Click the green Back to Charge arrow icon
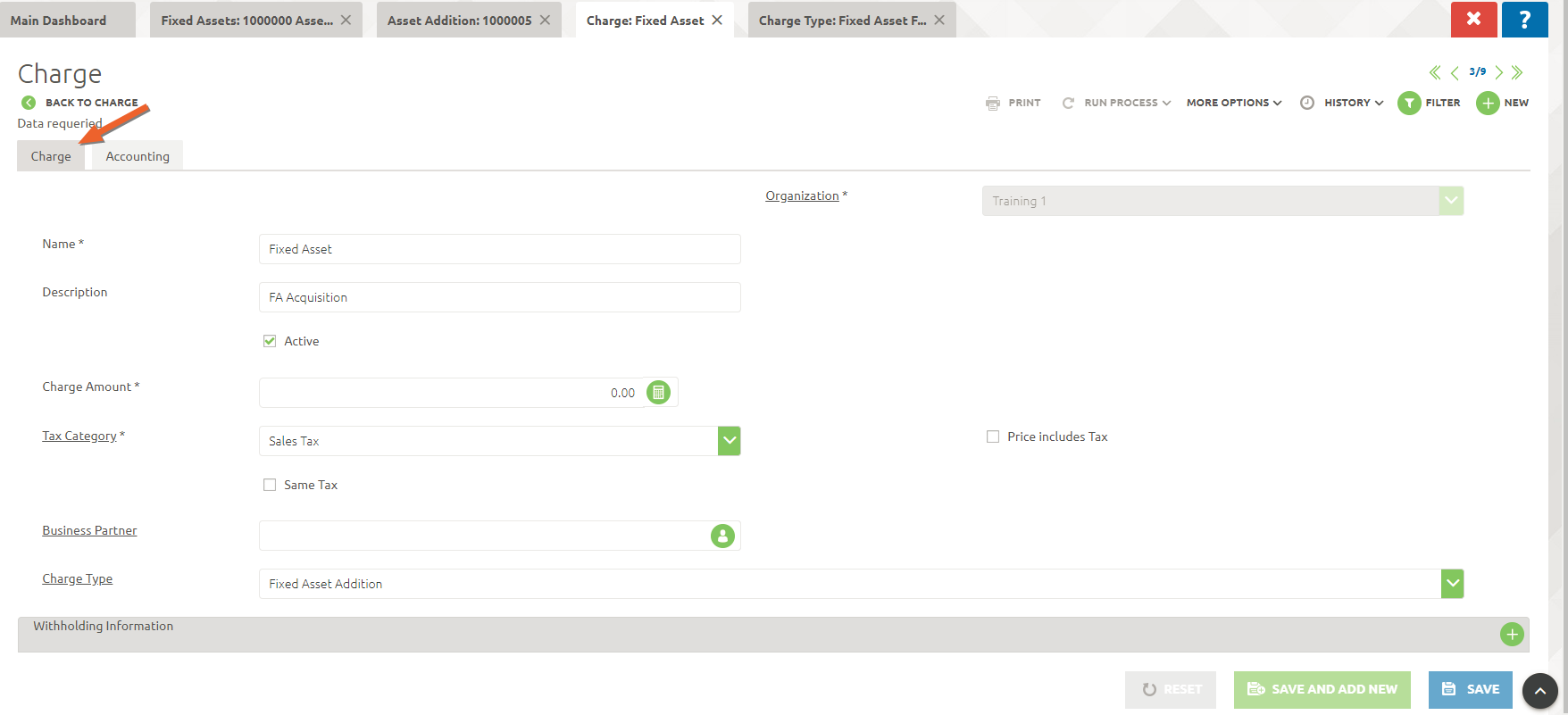This screenshot has width=1568, height=715. click(29, 103)
